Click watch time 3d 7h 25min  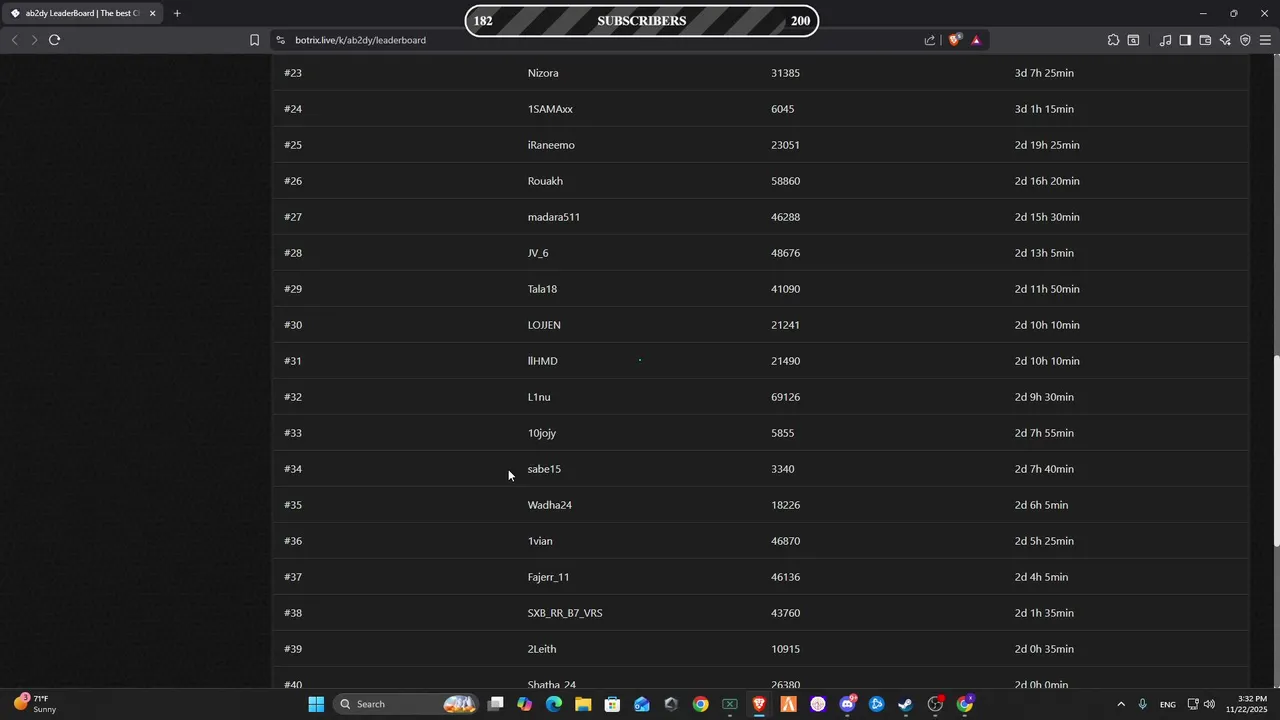point(1044,73)
